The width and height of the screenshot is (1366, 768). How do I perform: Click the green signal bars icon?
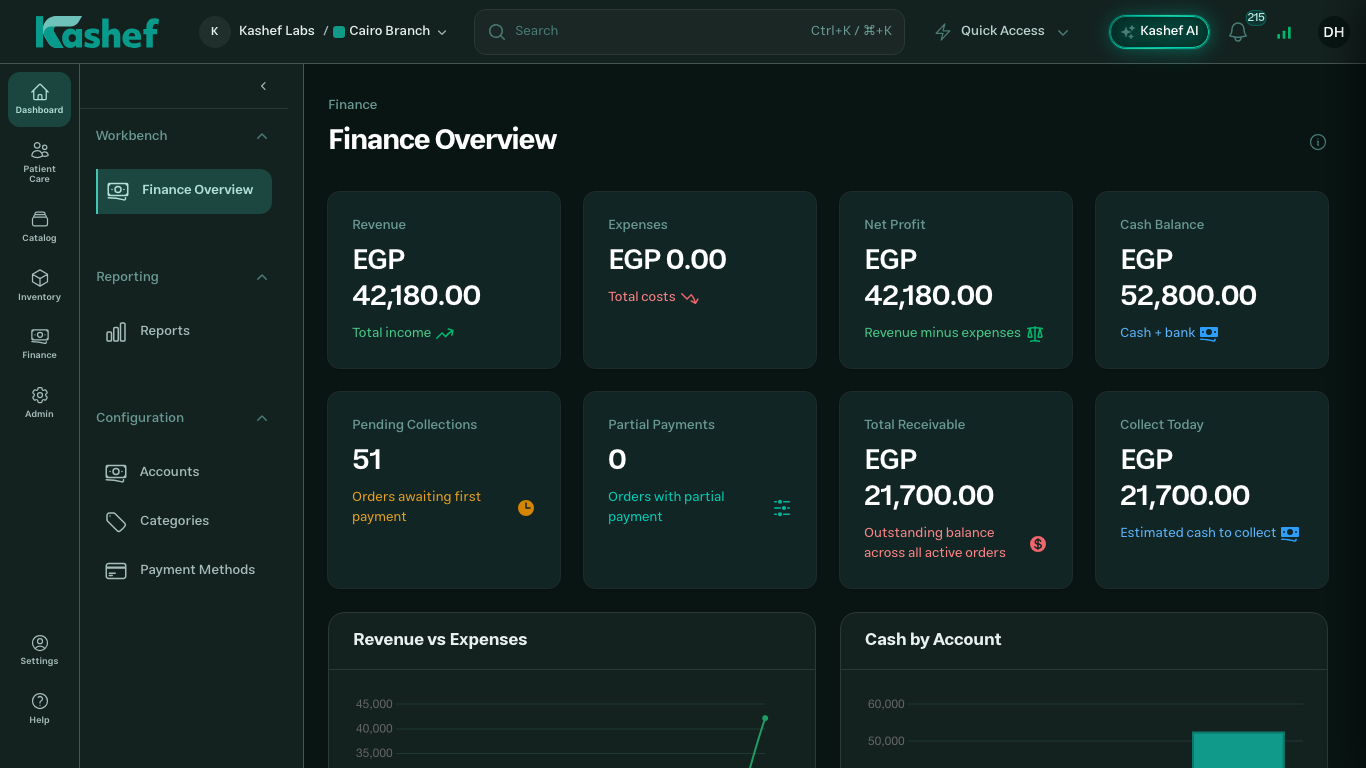[x=1284, y=33]
